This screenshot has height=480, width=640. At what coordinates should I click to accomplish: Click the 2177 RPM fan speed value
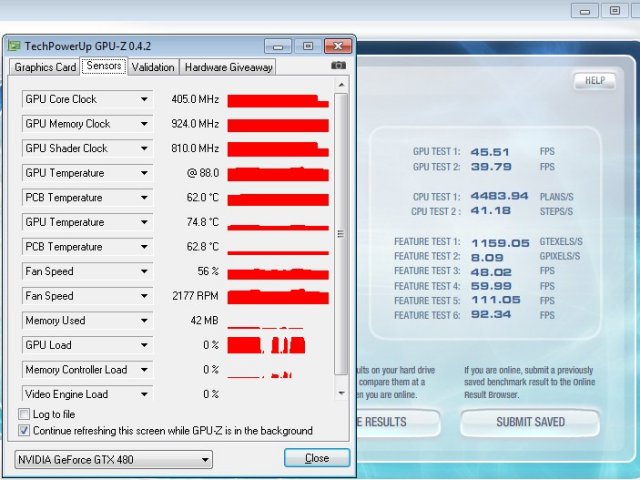pos(196,296)
